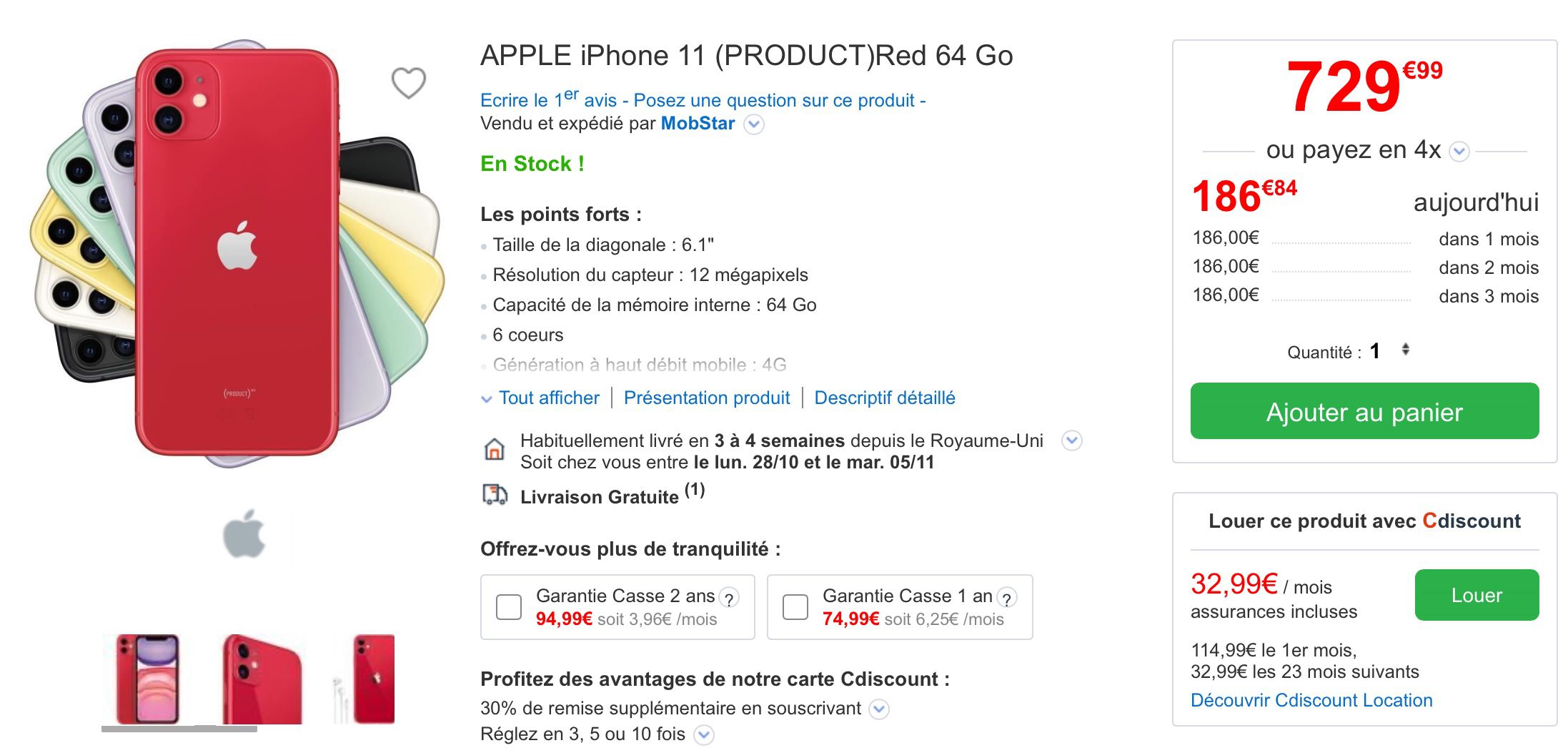Click the green 'Louer' button
Image resolution: width=1568 pixels, height=748 pixels.
coord(1477,595)
